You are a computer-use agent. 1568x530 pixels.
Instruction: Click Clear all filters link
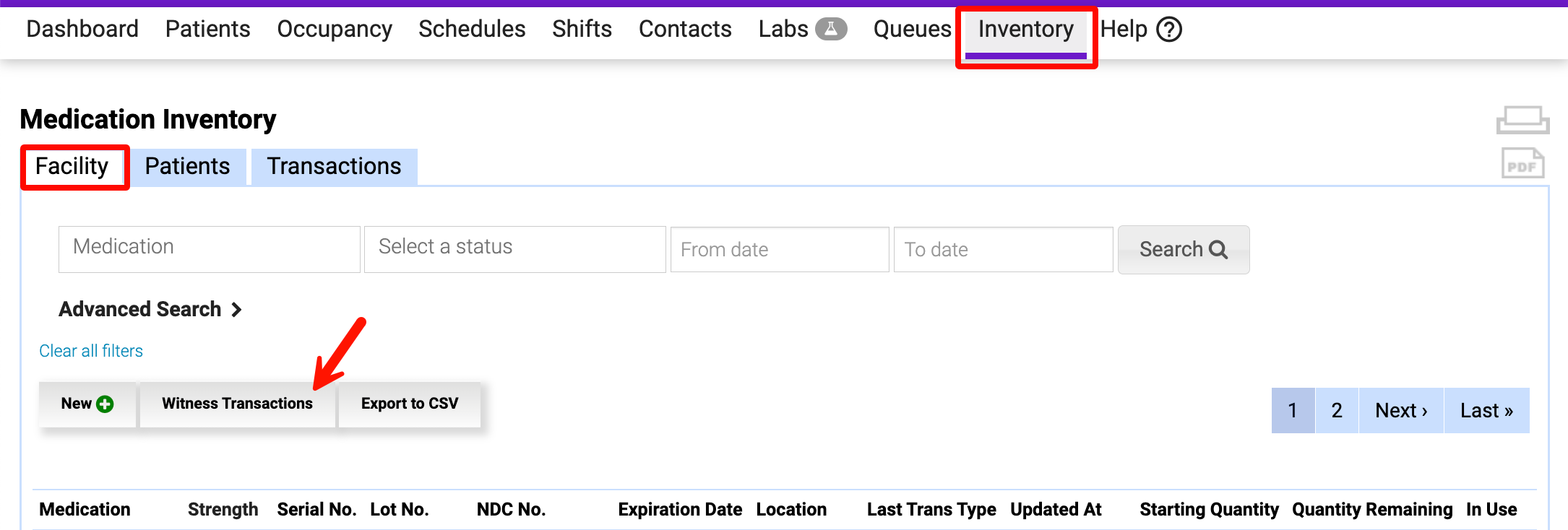(x=91, y=351)
